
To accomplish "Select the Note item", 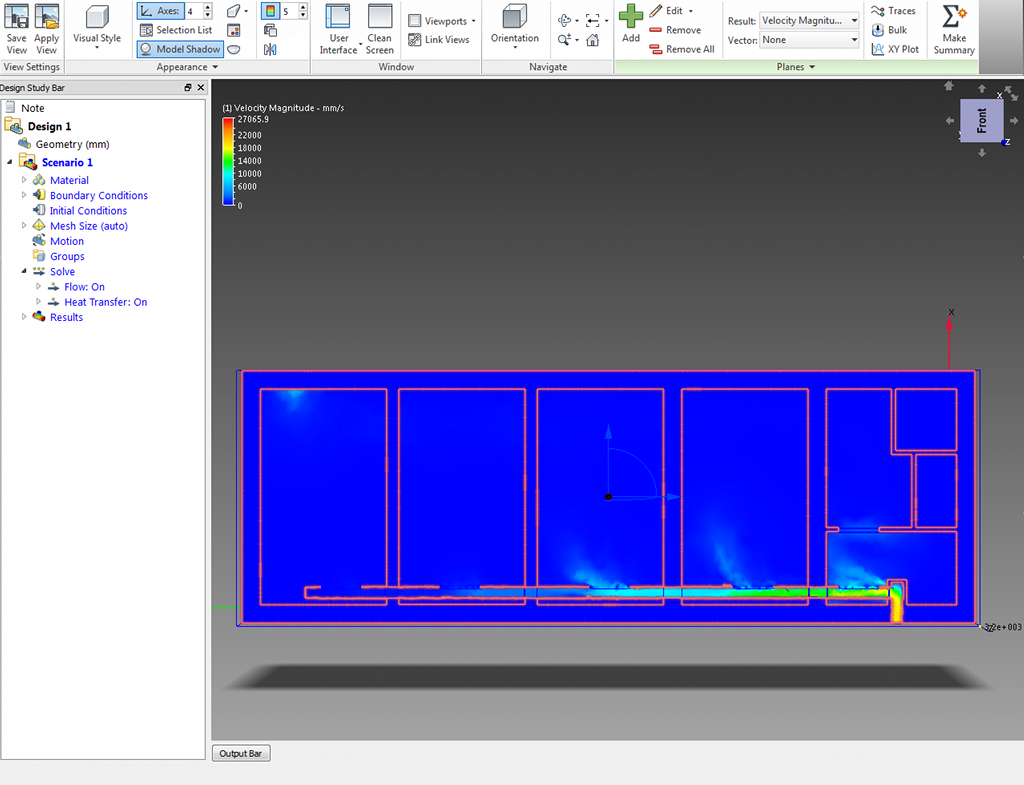I will coord(33,108).
